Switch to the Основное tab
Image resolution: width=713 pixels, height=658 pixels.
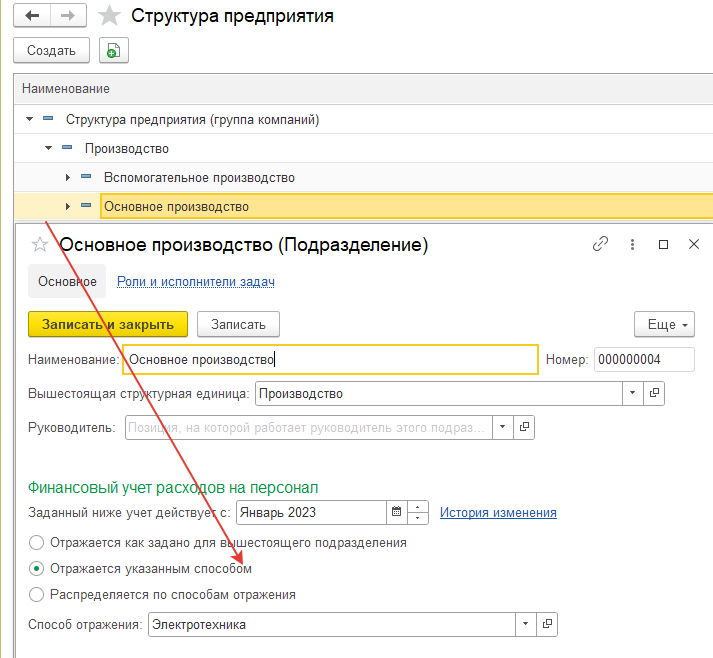pos(67,281)
